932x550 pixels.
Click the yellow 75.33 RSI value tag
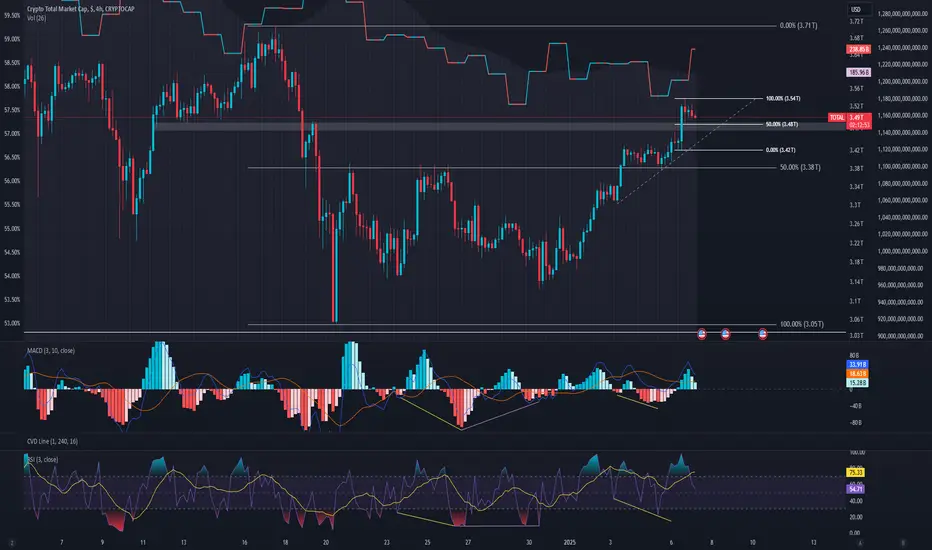tap(856, 473)
